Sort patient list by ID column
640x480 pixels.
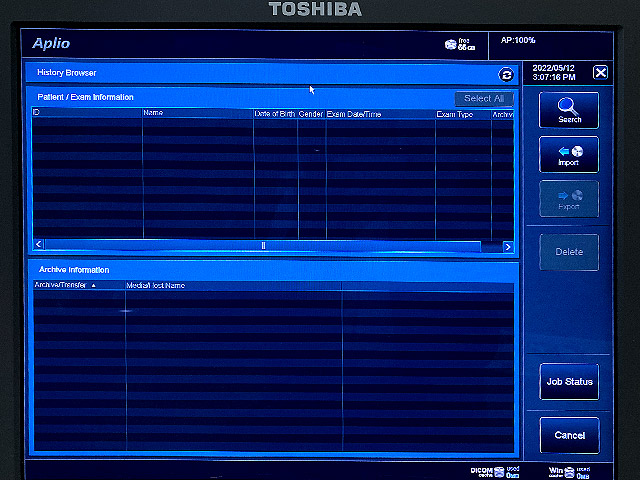(x=87, y=113)
